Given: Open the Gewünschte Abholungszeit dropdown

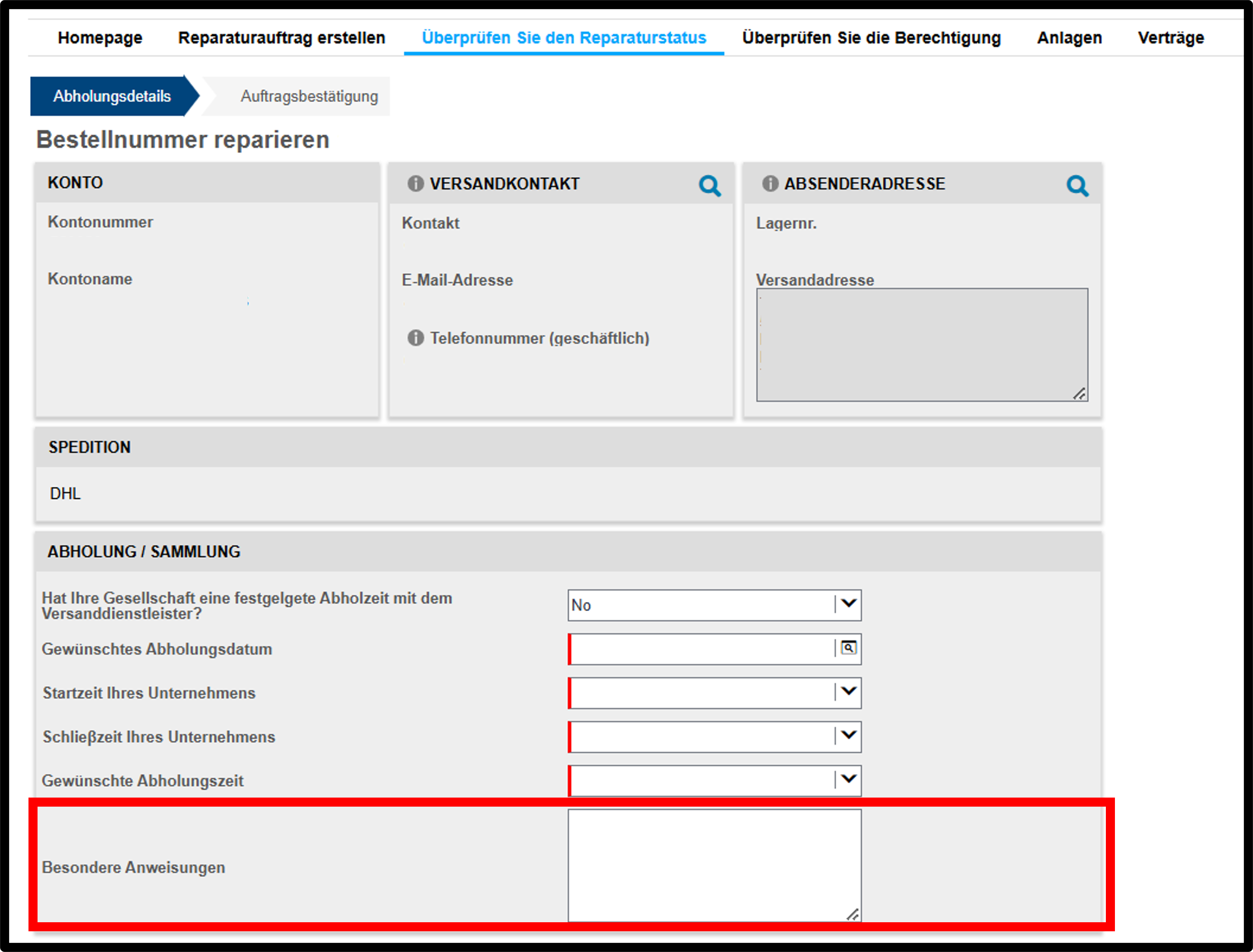Looking at the screenshot, I should pyautogui.click(x=715, y=781).
